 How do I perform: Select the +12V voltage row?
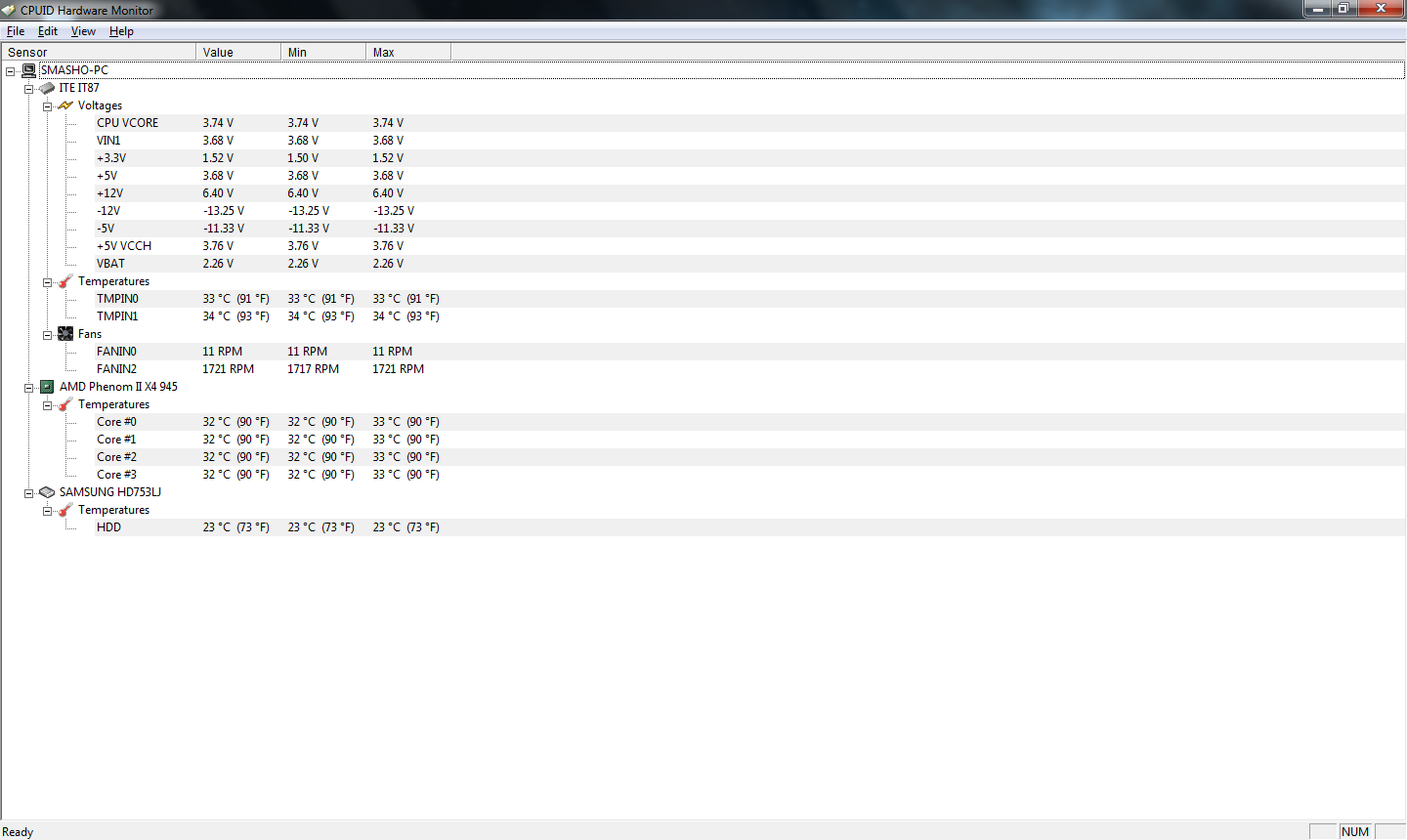point(749,193)
